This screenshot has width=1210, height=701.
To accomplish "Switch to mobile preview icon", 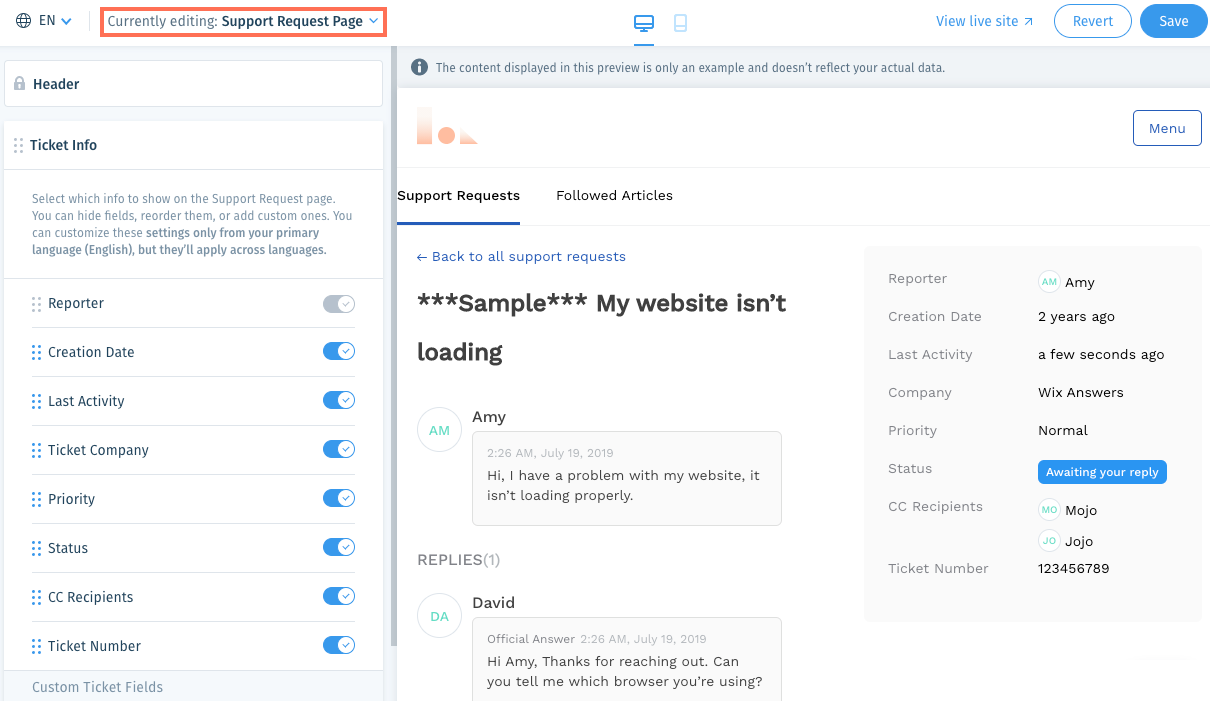I will [680, 23].
